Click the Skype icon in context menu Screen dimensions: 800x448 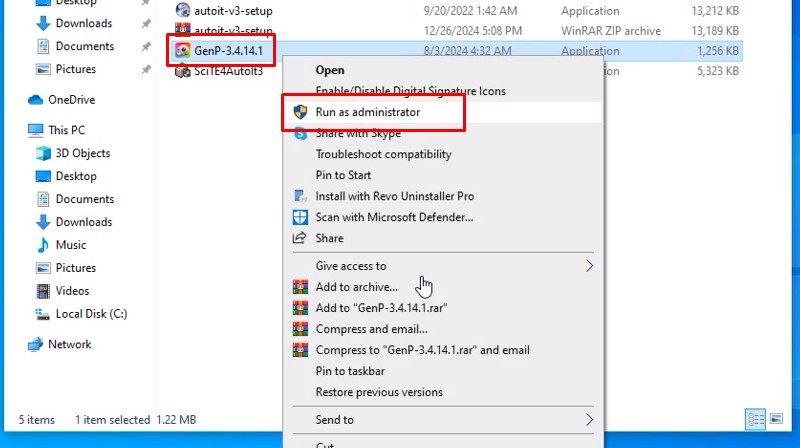(x=299, y=133)
